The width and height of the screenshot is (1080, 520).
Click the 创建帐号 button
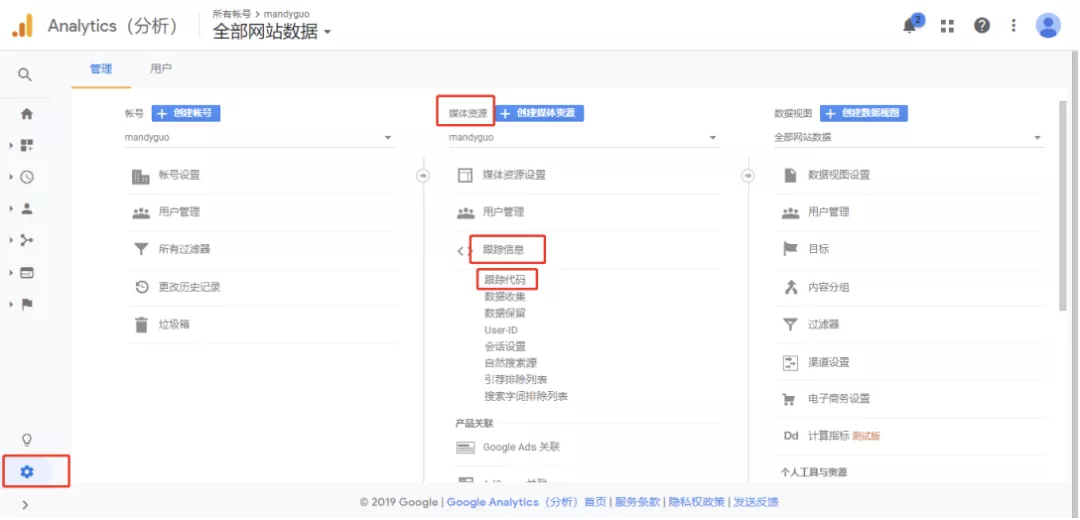pos(186,113)
